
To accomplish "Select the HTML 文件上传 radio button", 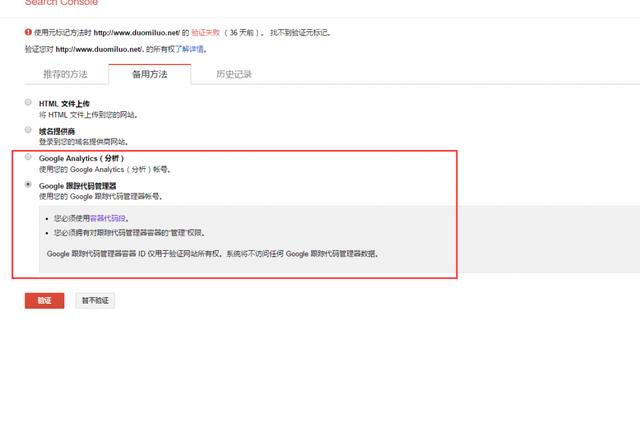I will (28, 102).
